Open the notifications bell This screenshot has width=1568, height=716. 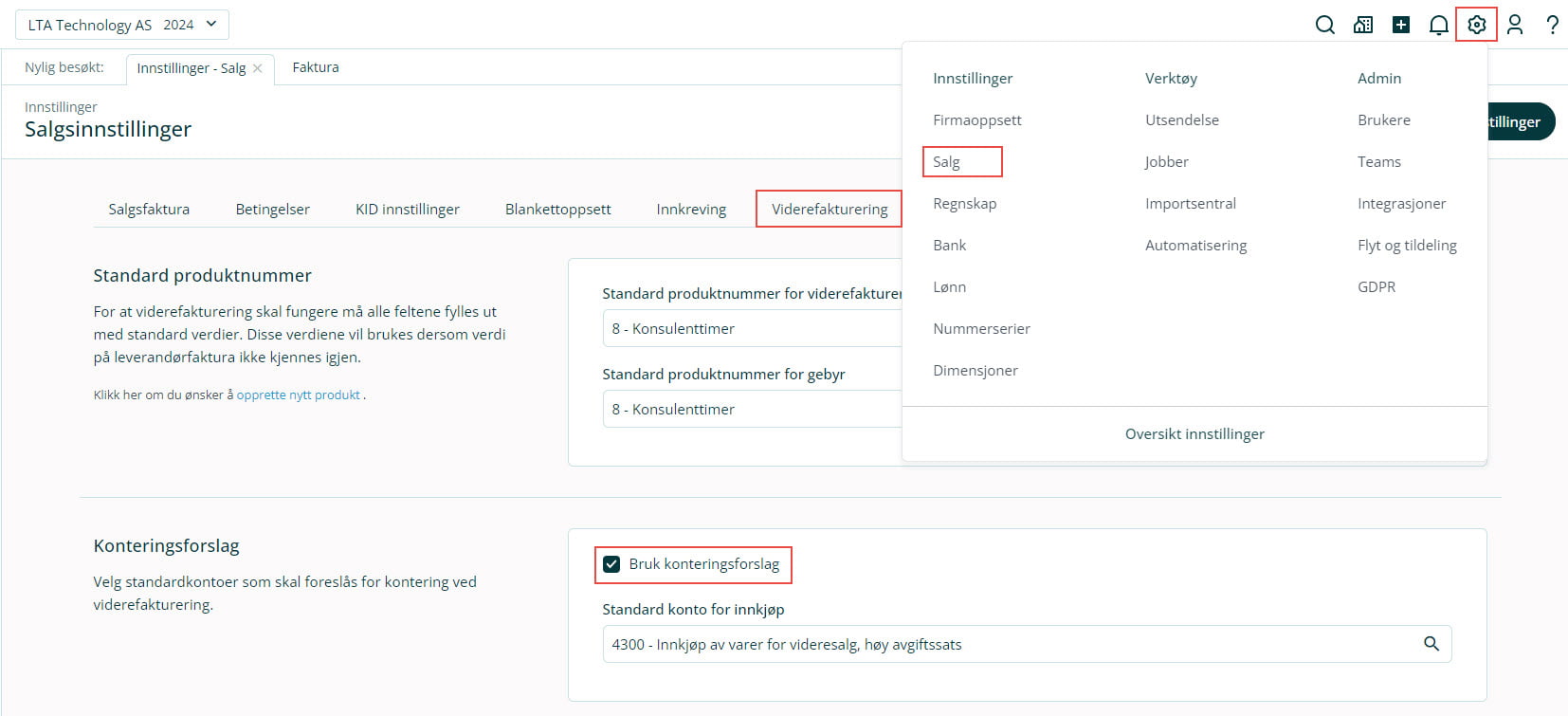coord(1438,26)
